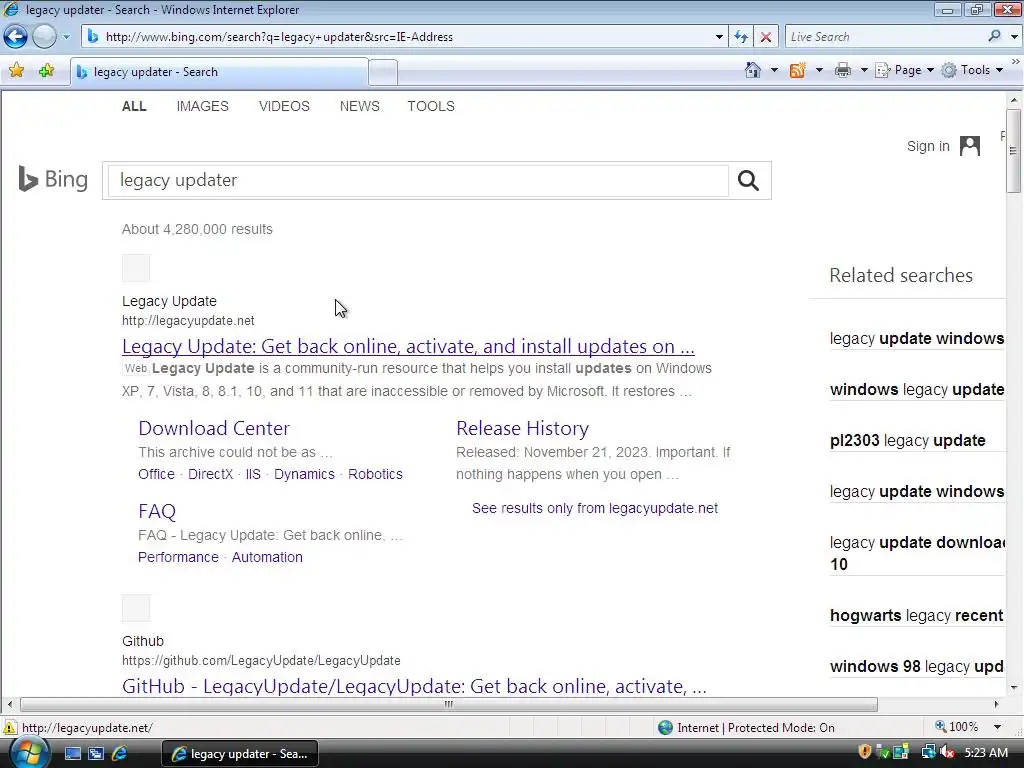Click the Office sublink
Image resolution: width=1024 pixels, height=768 pixels.
pos(157,474)
